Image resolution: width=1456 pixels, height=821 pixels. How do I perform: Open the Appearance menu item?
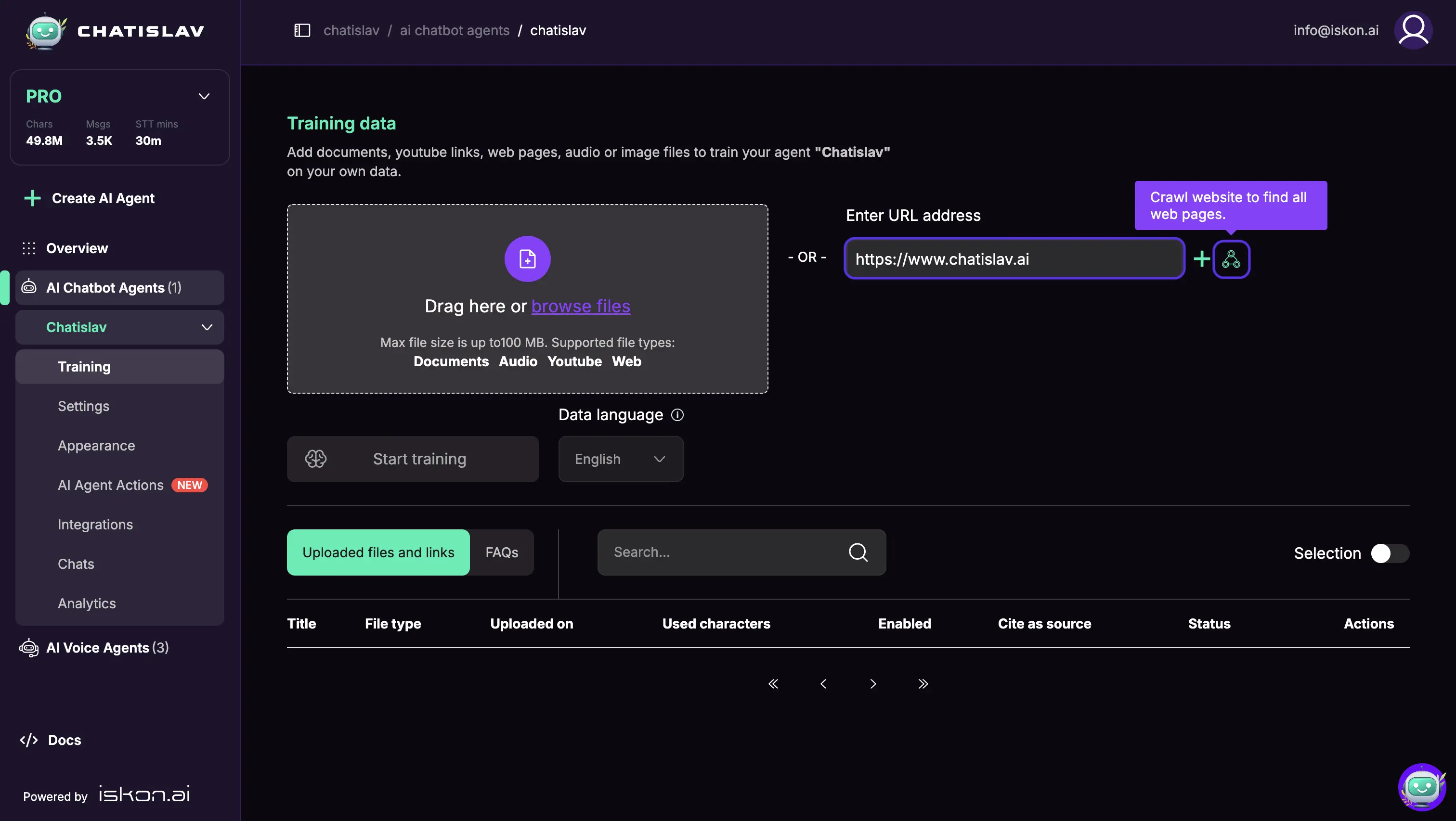[x=120, y=446]
